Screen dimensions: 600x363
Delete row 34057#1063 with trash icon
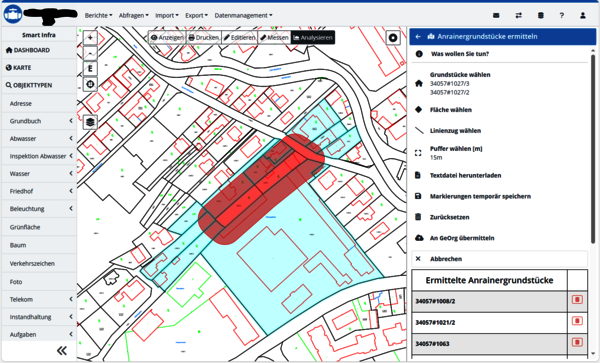click(577, 342)
